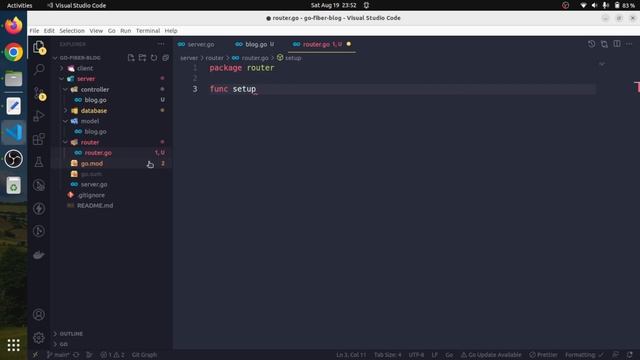Screen dimensions: 640x360
Task: Open the Search view in activity bar
Action: click(x=39, y=69)
